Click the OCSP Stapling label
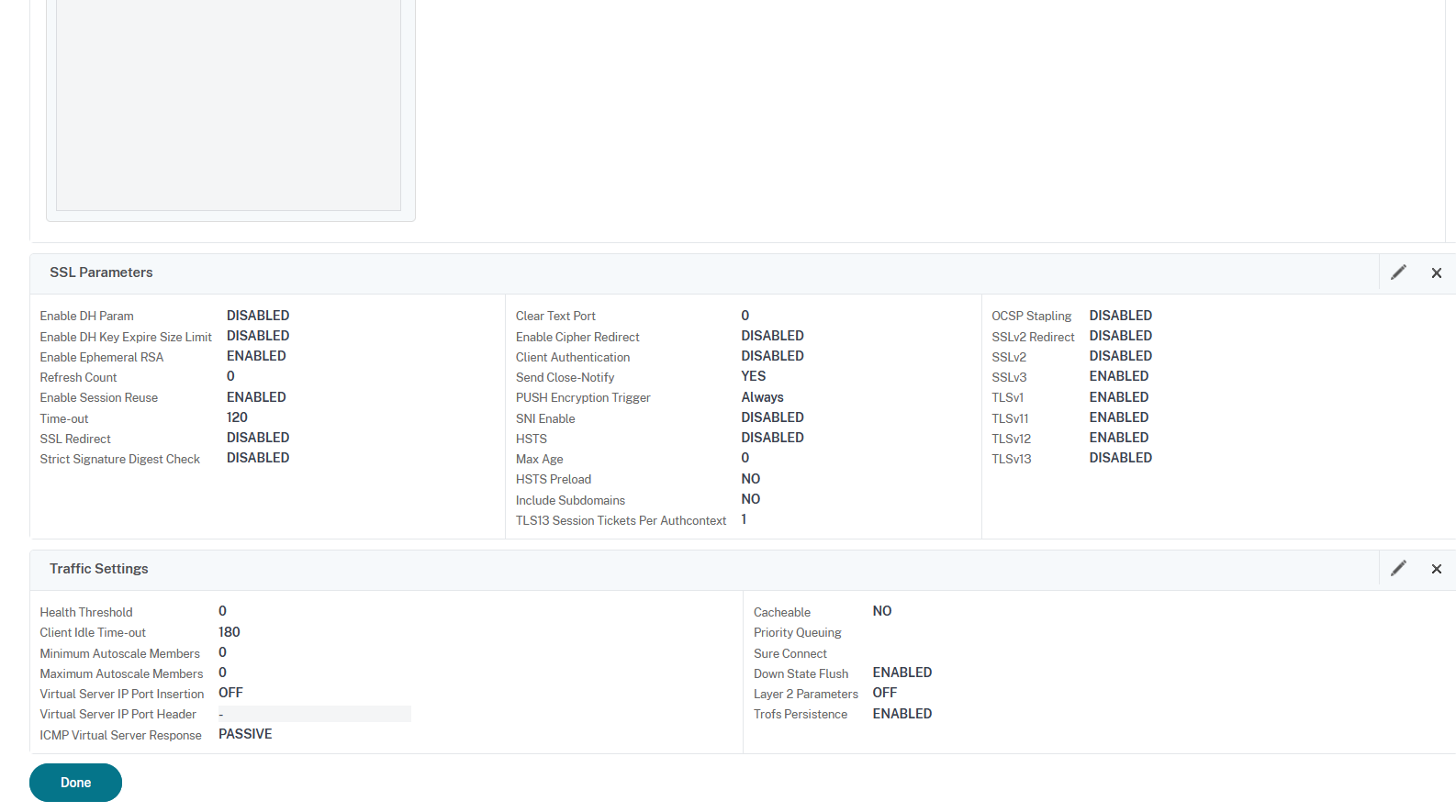The width and height of the screenshot is (1456, 812). [x=1031, y=317]
